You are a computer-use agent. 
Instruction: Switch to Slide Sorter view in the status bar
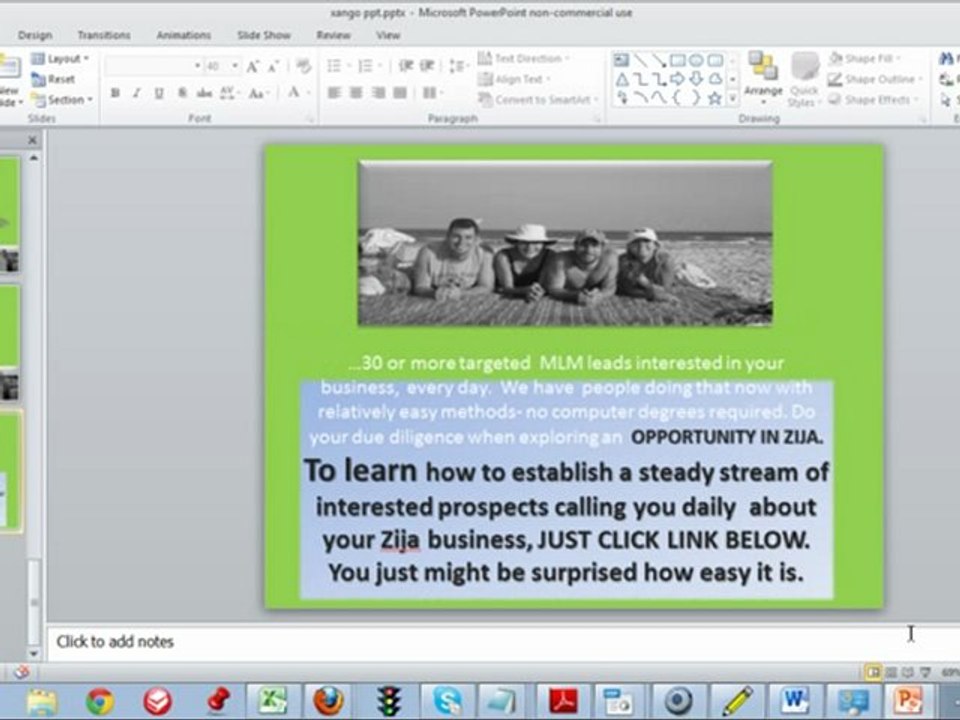[x=891, y=673]
